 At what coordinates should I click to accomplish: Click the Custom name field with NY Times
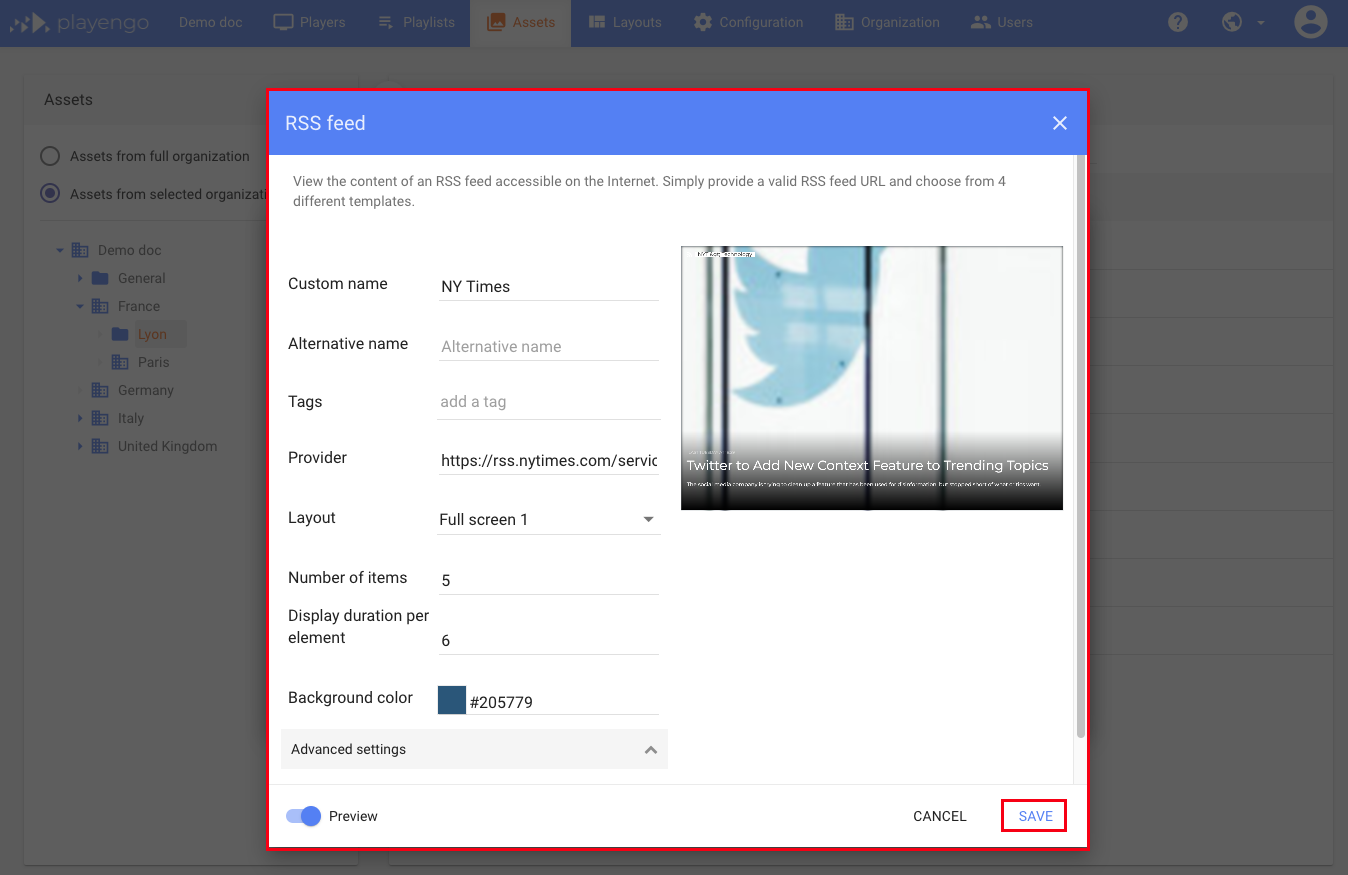click(x=549, y=286)
